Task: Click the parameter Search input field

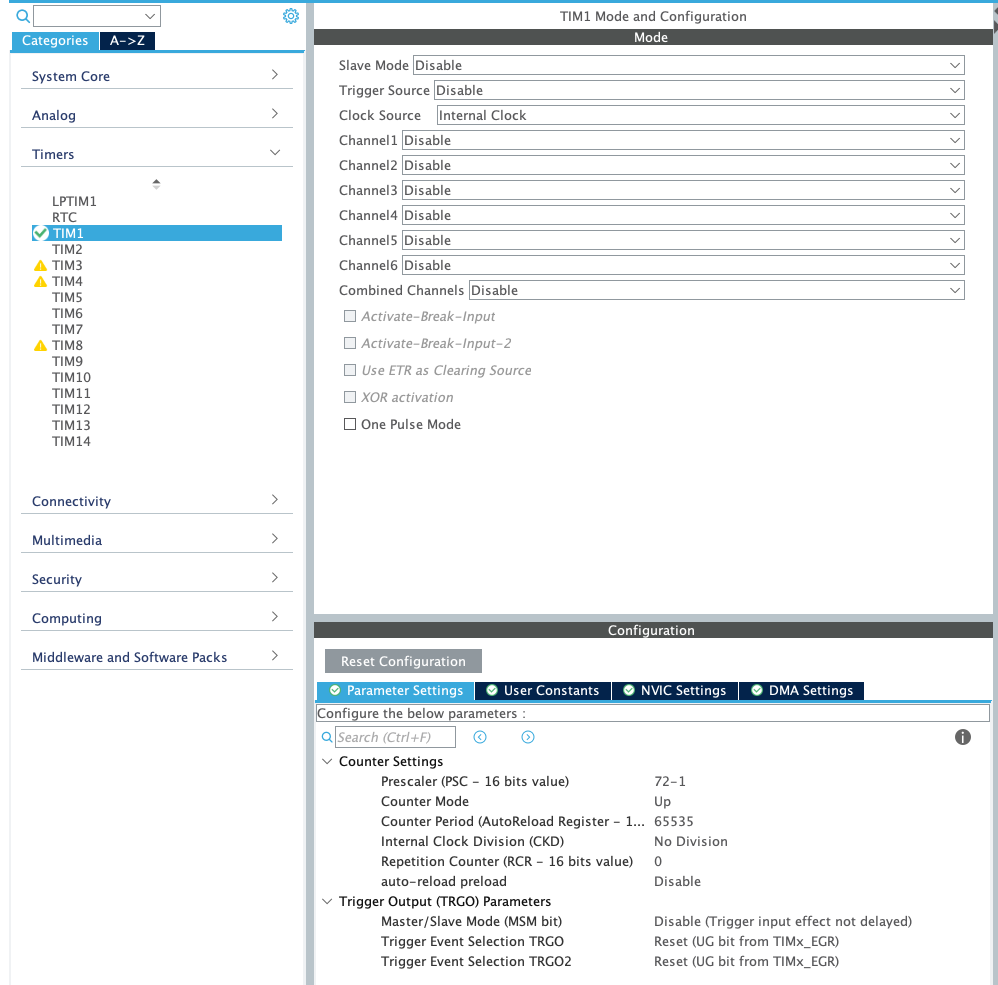Action: [x=395, y=737]
